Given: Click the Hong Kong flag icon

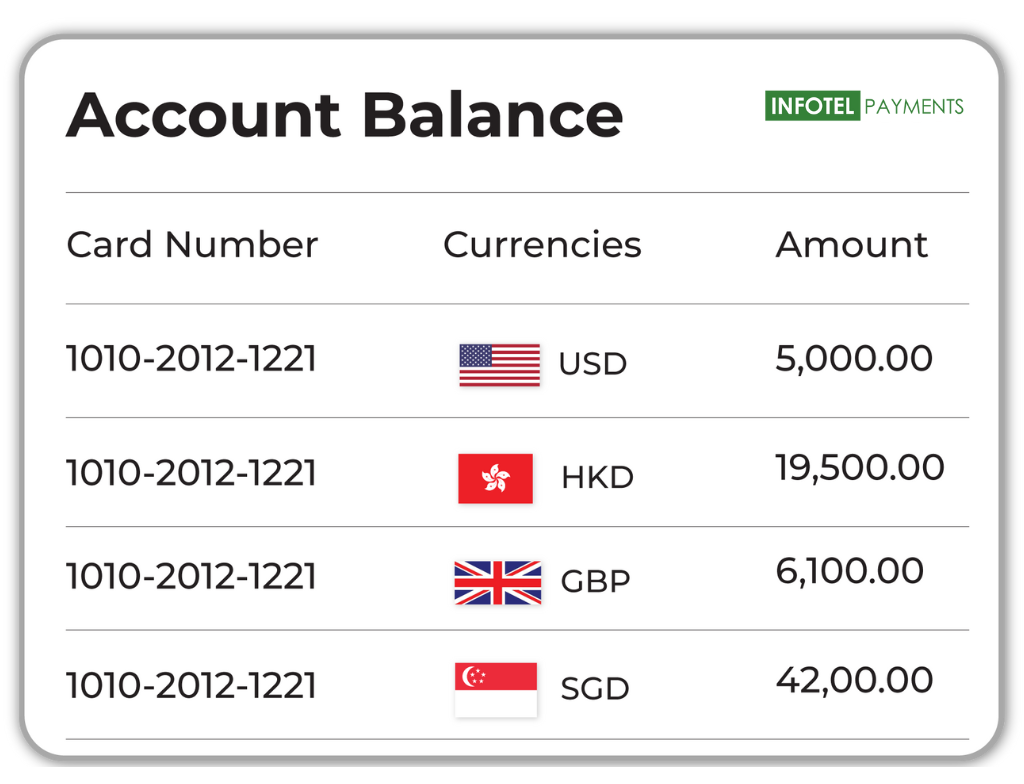Looking at the screenshot, I should coord(495,478).
